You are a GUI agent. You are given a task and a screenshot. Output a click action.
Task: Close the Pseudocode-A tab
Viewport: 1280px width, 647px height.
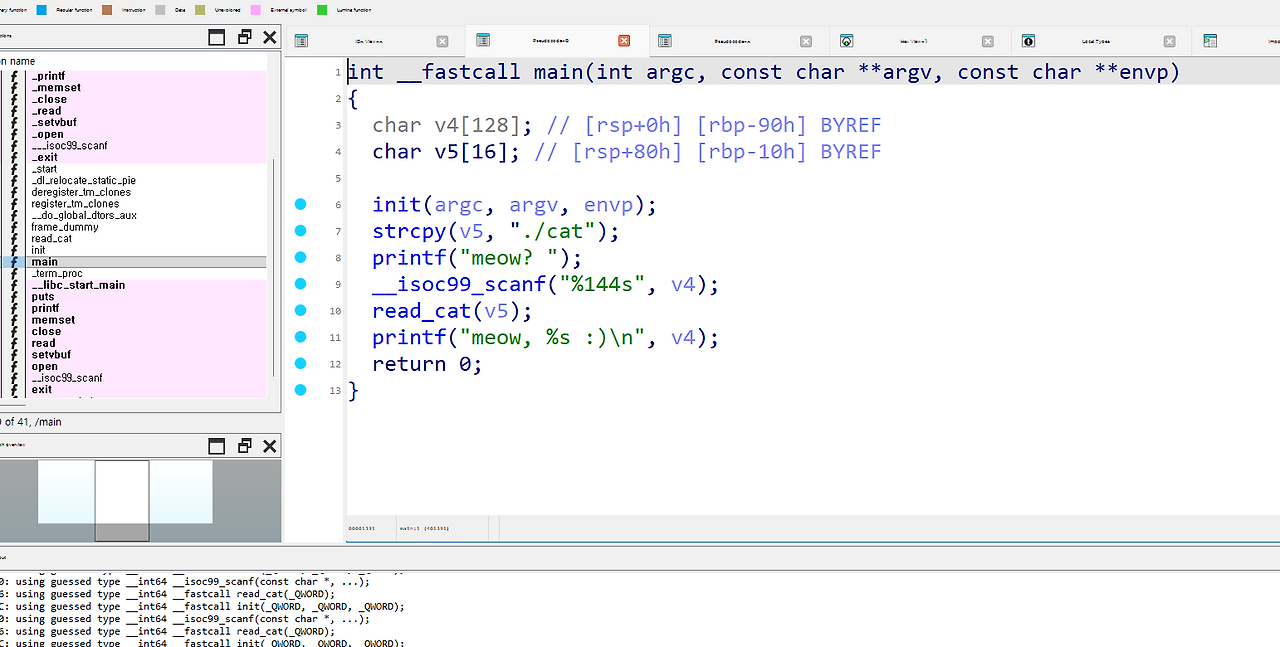pyautogui.click(x=806, y=41)
